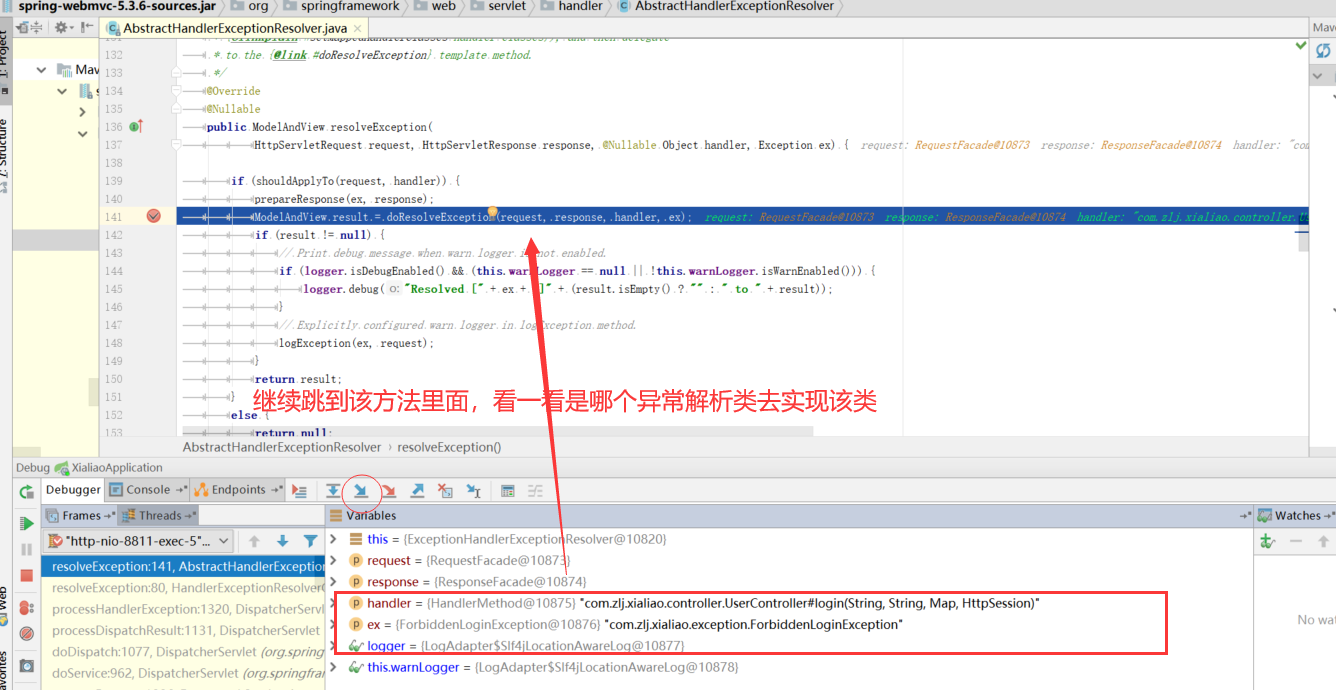Stop the debug session with the red square
The width and height of the screenshot is (1336, 690).
(x=27, y=576)
